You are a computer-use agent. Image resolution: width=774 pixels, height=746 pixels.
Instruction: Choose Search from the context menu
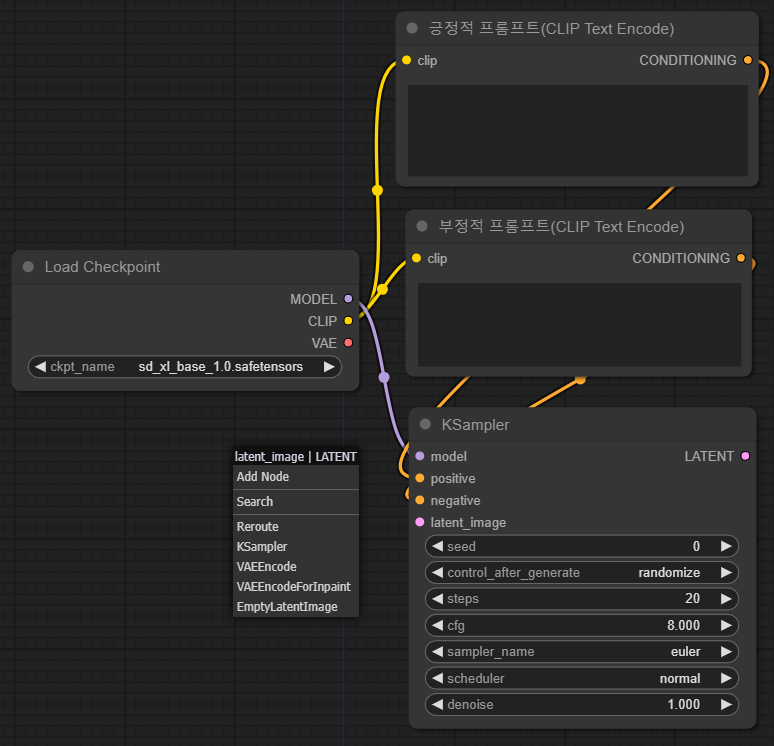296,502
